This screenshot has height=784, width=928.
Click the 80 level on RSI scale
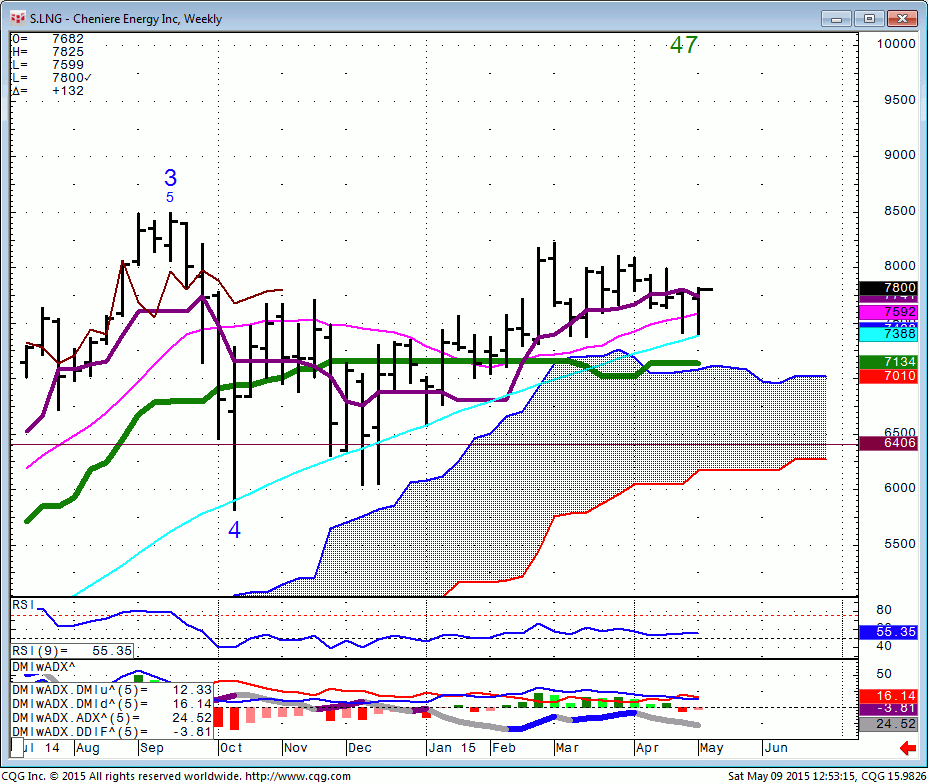pos(884,609)
